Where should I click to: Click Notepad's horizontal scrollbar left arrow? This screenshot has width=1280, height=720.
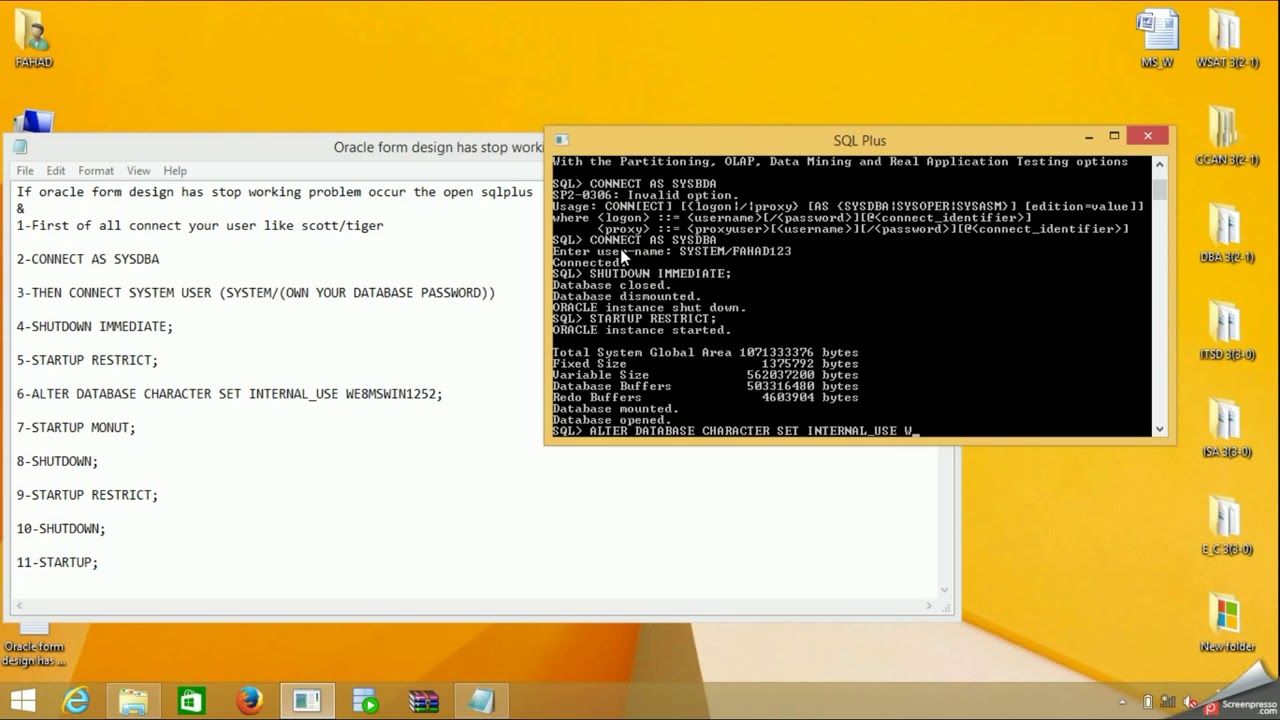point(18,606)
